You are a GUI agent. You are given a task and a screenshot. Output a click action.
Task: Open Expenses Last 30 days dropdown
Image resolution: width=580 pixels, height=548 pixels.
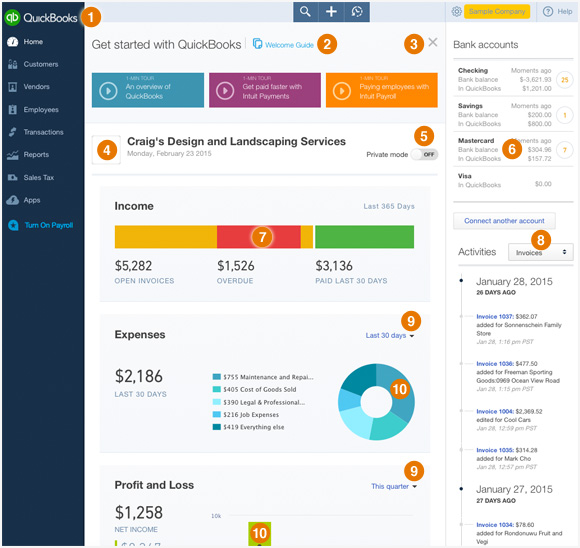(x=390, y=335)
